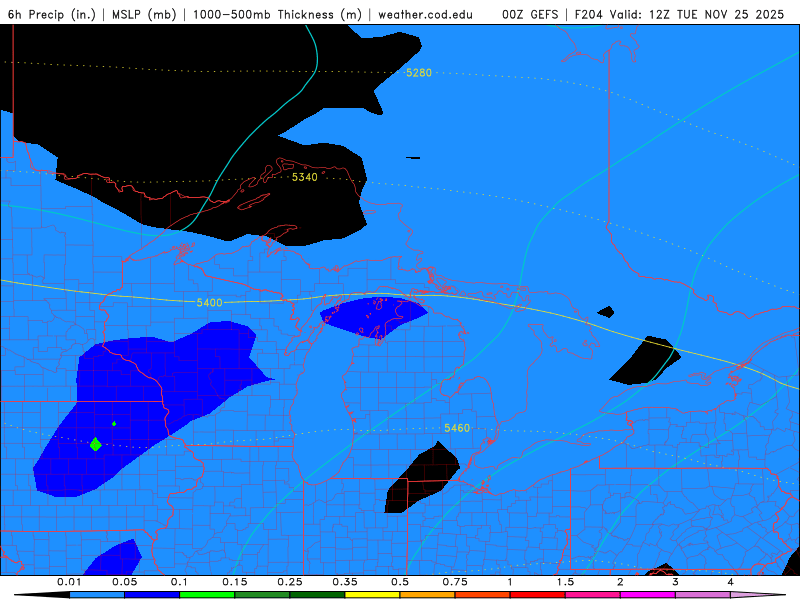The width and height of the screenshot is (800, 600).
Task: Click the '00Z GEFS' model run text
Action: (x=530, y=14)
